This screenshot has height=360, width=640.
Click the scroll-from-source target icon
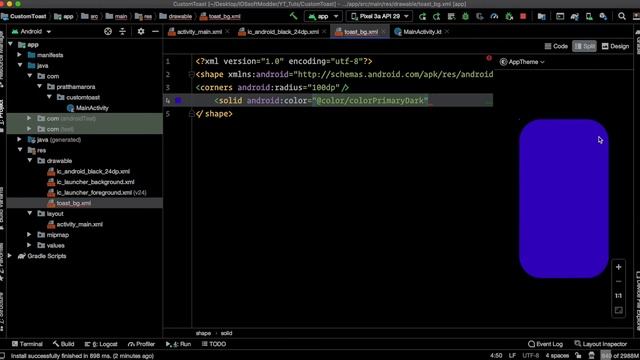[x=108, y=31]
